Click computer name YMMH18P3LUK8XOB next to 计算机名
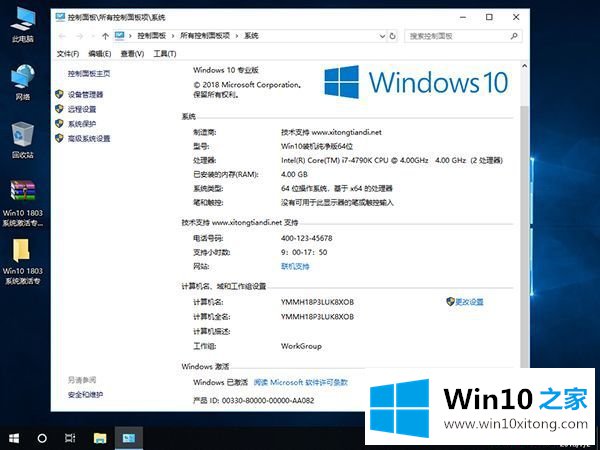The height and width of the screenshot is (450, 600). click(317, 302)
